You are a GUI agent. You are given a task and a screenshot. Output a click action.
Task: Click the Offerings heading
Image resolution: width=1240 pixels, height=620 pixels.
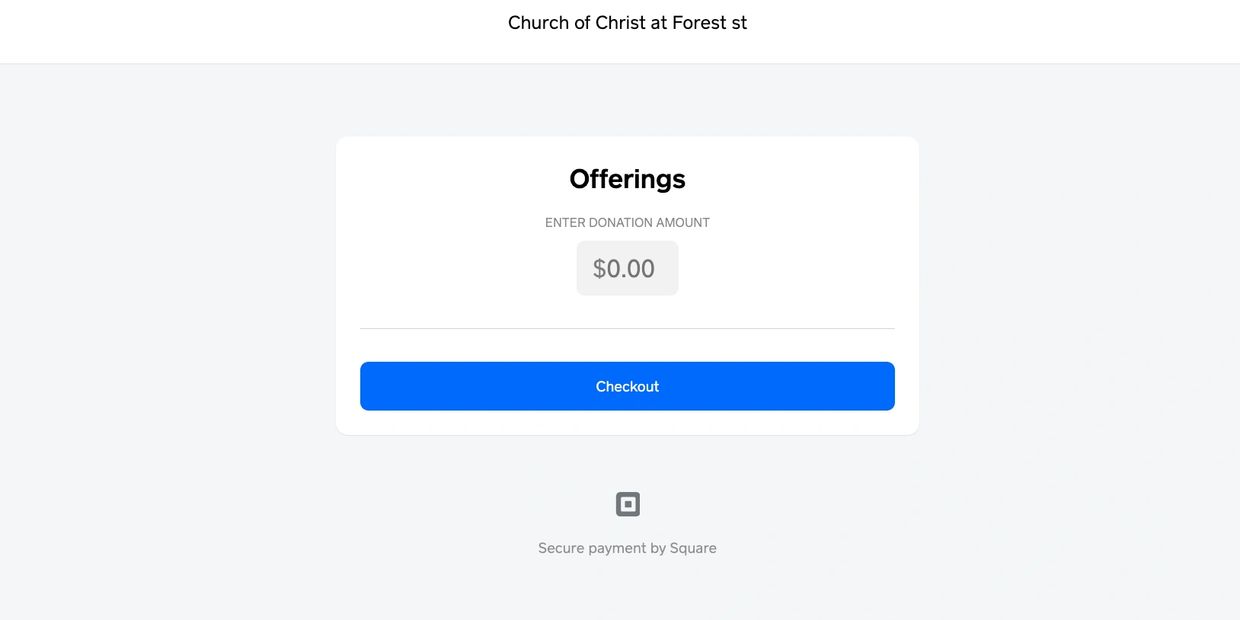coord(627,178)
